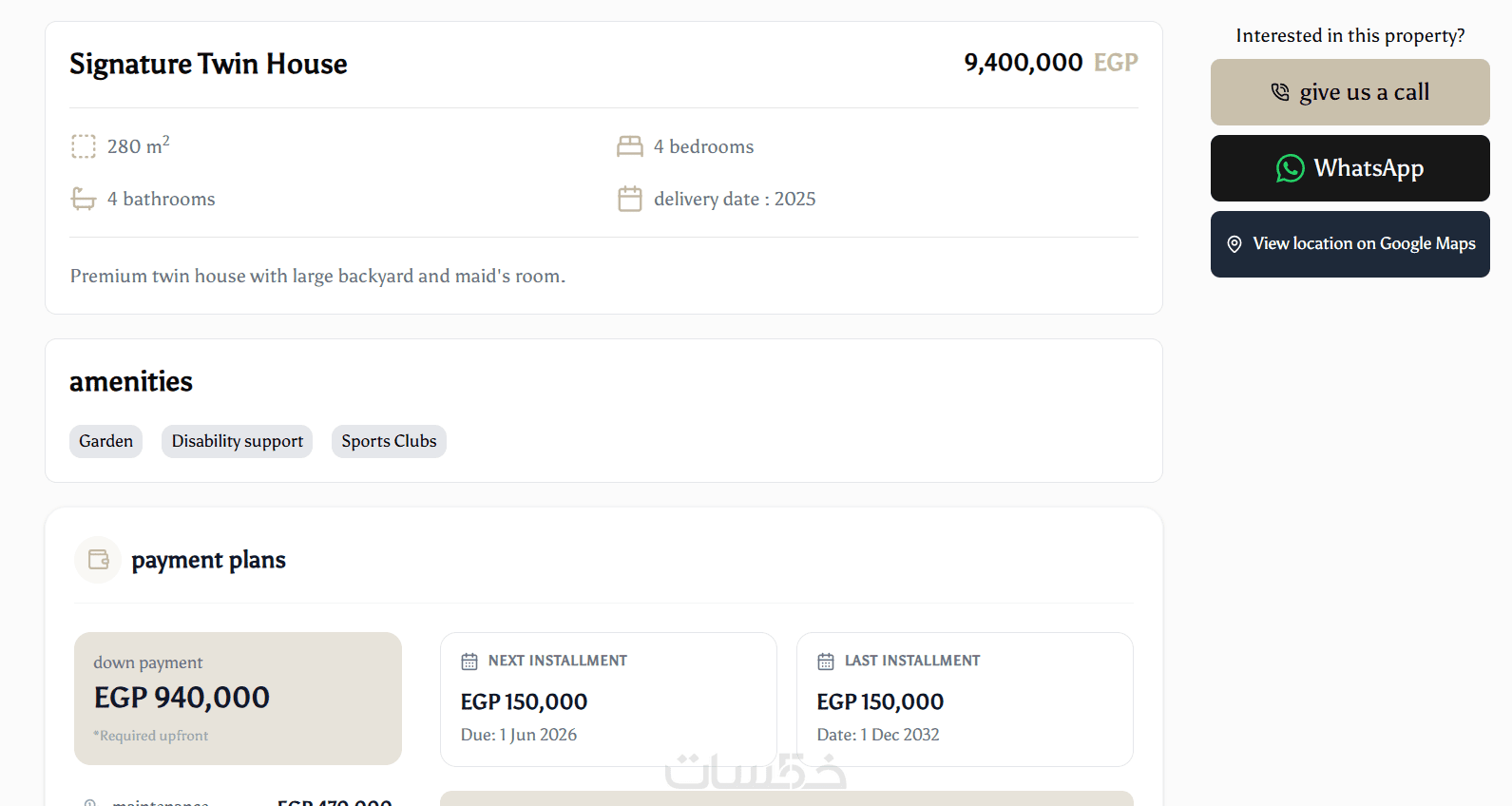
Task: Open WhatsApp chat button
Action: tap(1349, 168)
